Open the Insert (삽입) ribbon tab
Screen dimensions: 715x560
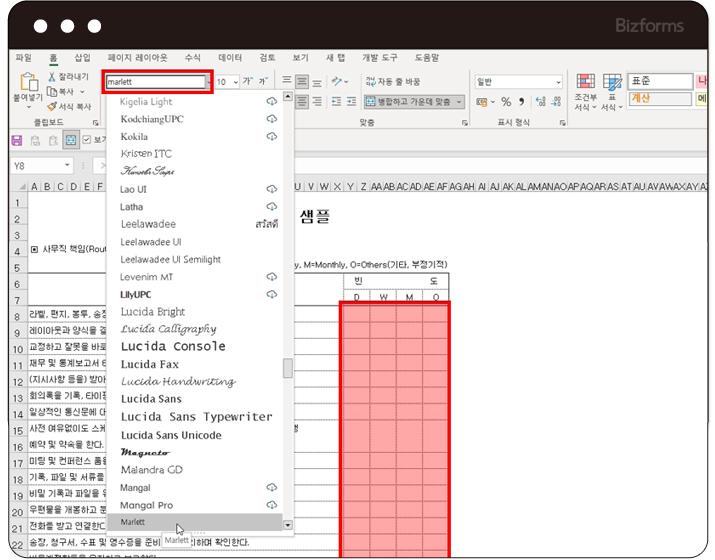click(x=82, y=58)
